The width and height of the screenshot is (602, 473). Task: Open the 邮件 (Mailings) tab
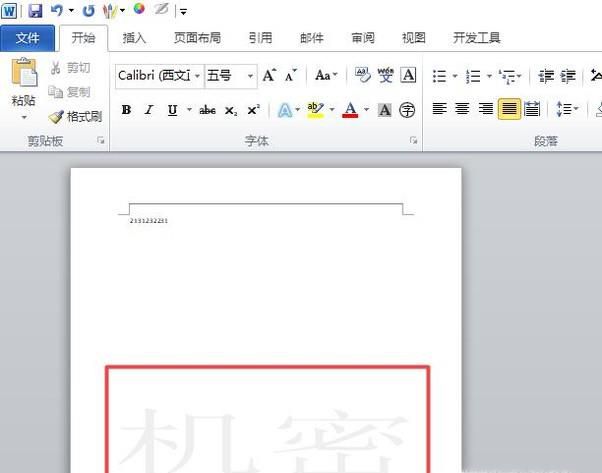point(312,38)
